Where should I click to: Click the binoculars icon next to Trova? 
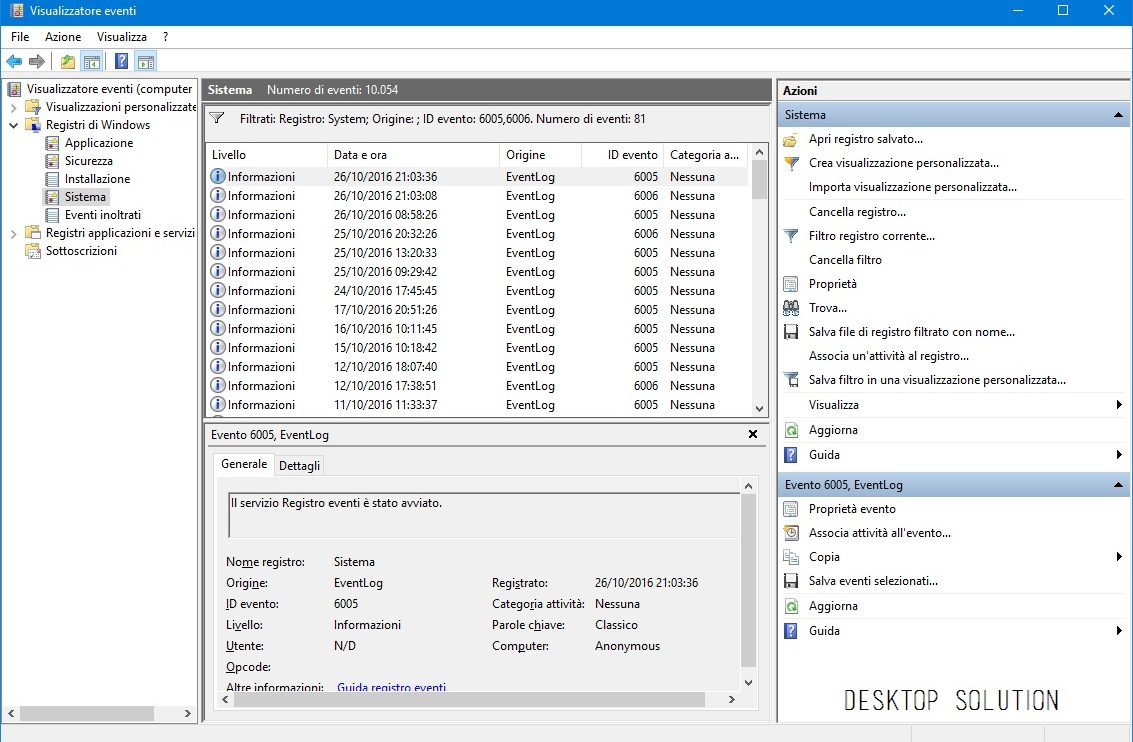pos(791,308)
